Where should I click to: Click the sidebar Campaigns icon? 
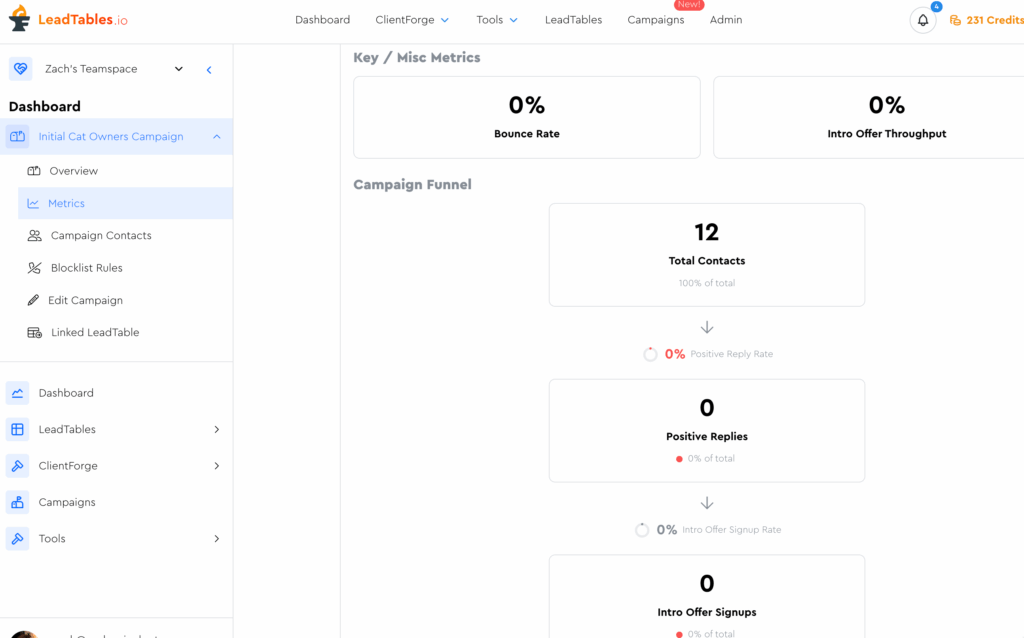pyautogui.click(x=17, y=502)
